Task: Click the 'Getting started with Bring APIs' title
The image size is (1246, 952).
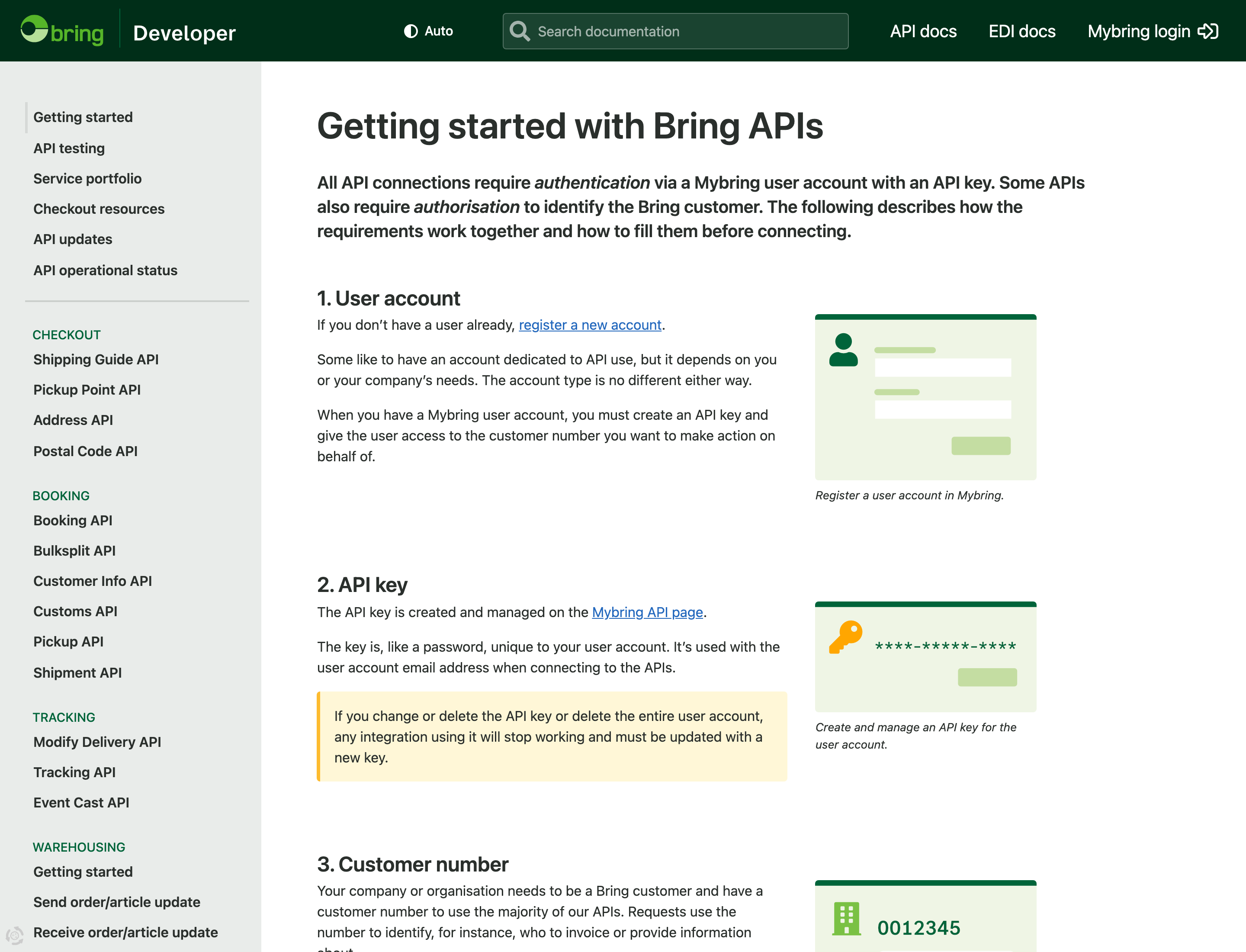Action: 569,126
